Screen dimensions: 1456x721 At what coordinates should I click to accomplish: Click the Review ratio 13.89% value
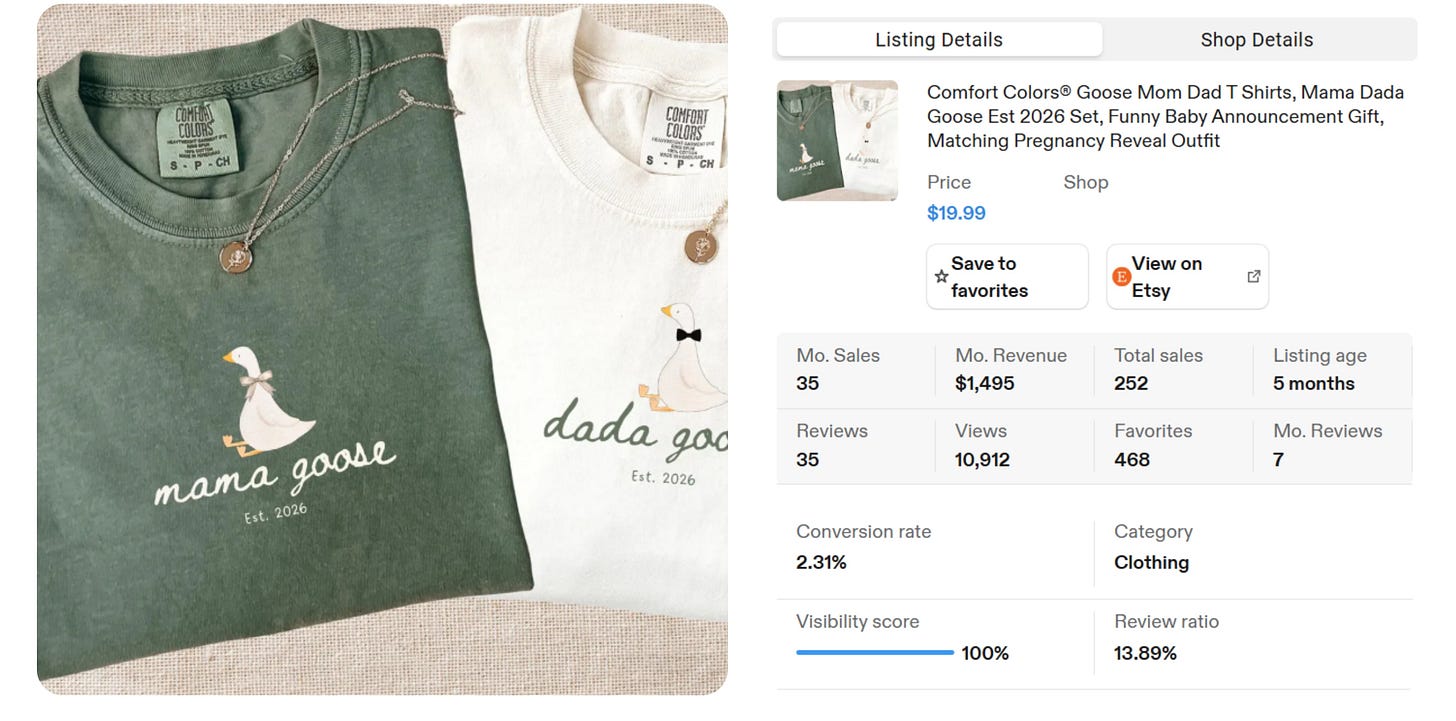[x=1145, y=654]
